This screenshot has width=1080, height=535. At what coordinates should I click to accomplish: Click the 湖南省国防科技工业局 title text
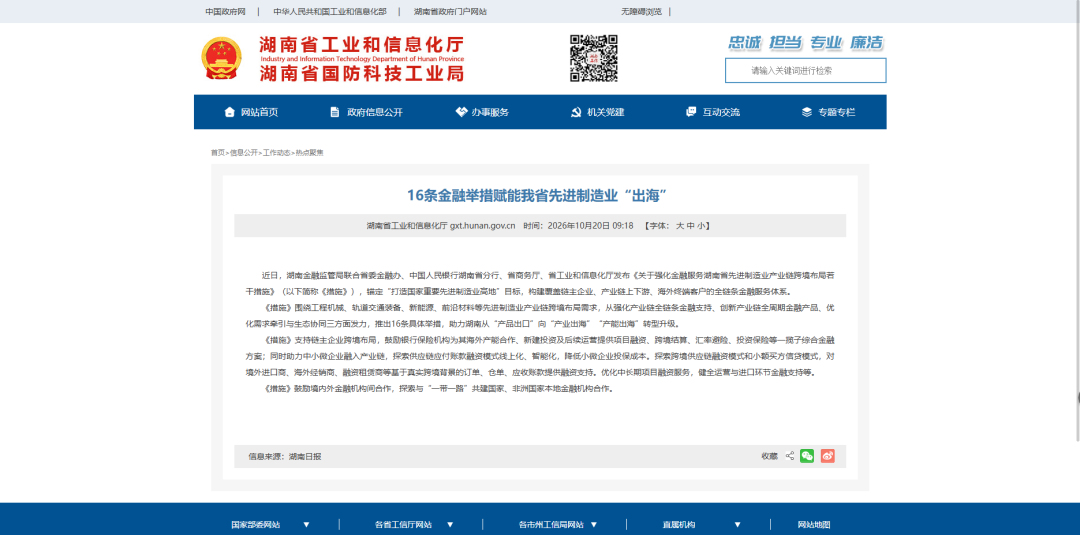[x=362, y=73]
